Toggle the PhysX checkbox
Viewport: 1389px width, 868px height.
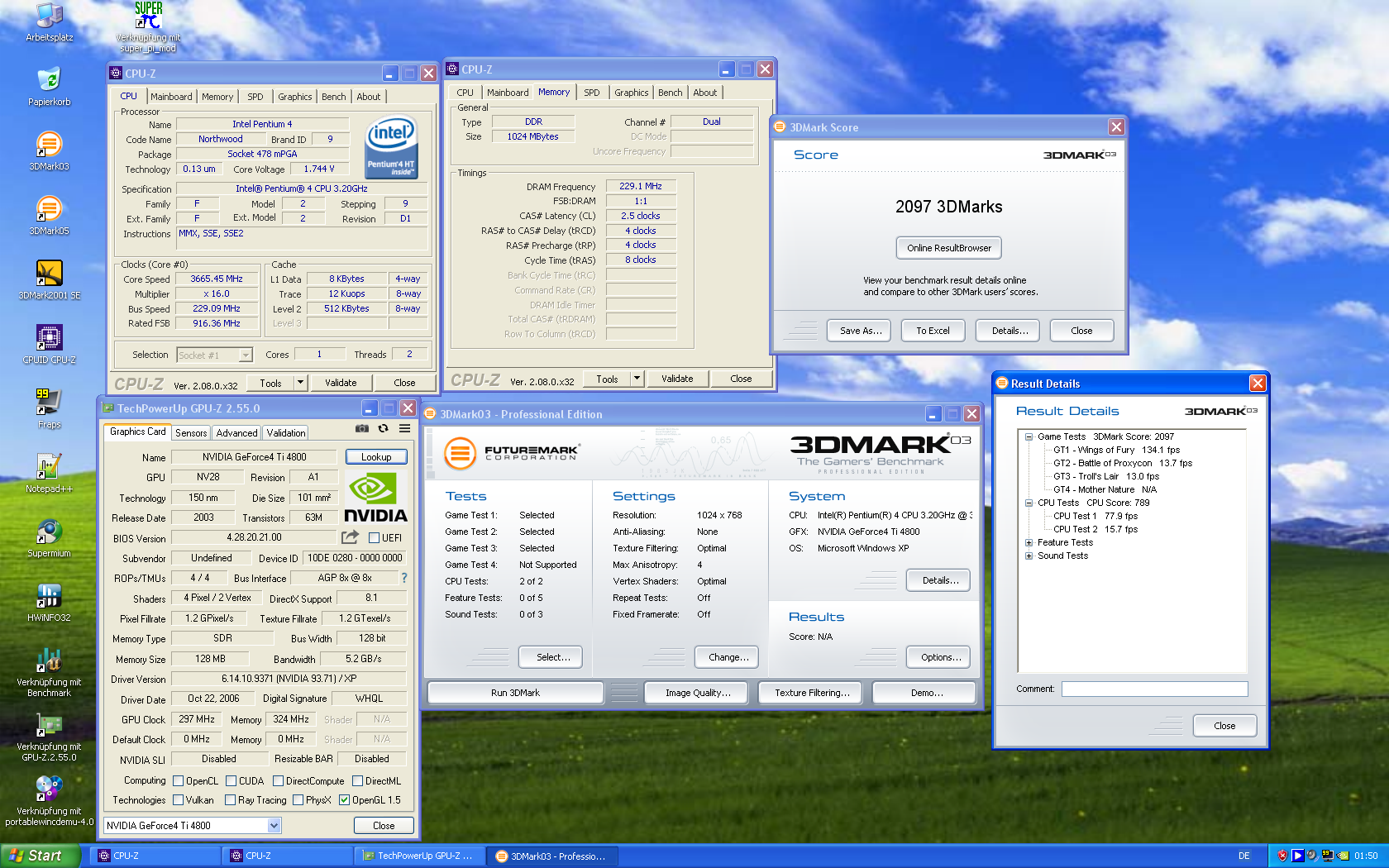(298, 799)
